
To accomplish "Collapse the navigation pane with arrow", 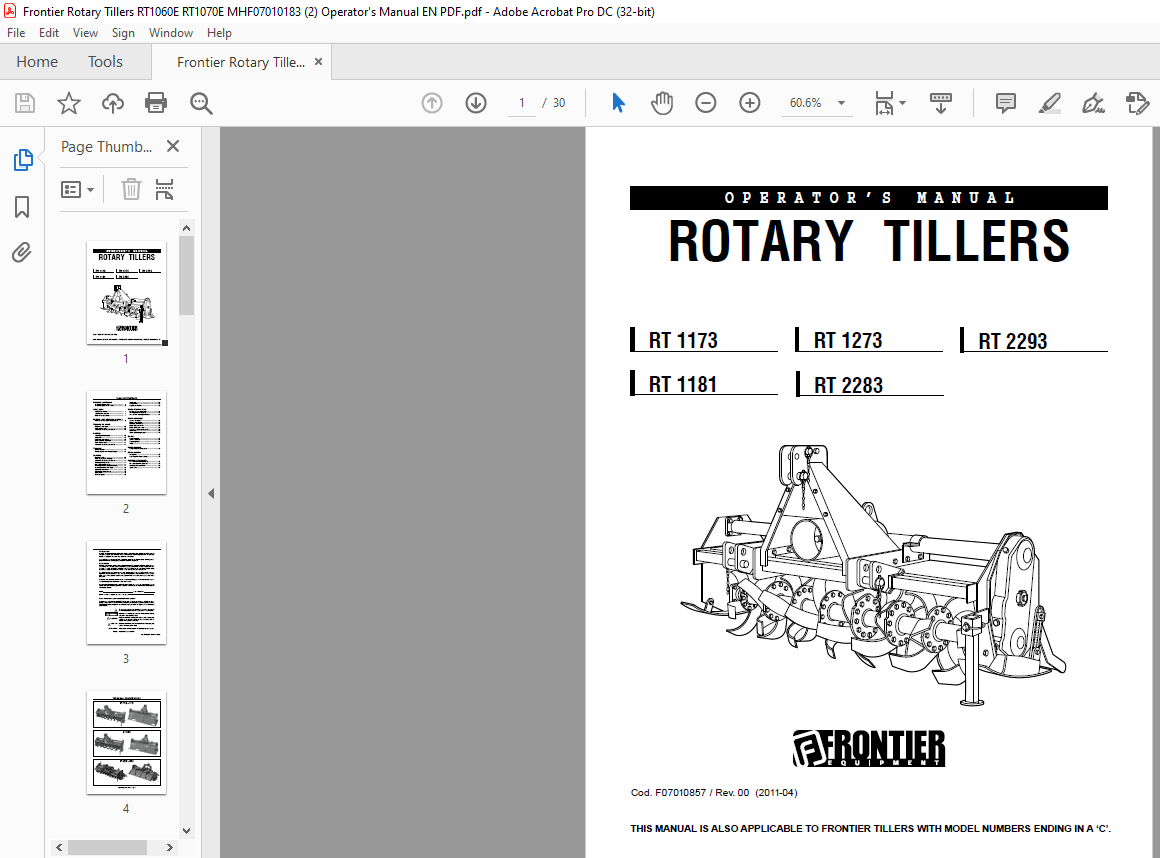I will pyautogui.click(x=211, y=493).
